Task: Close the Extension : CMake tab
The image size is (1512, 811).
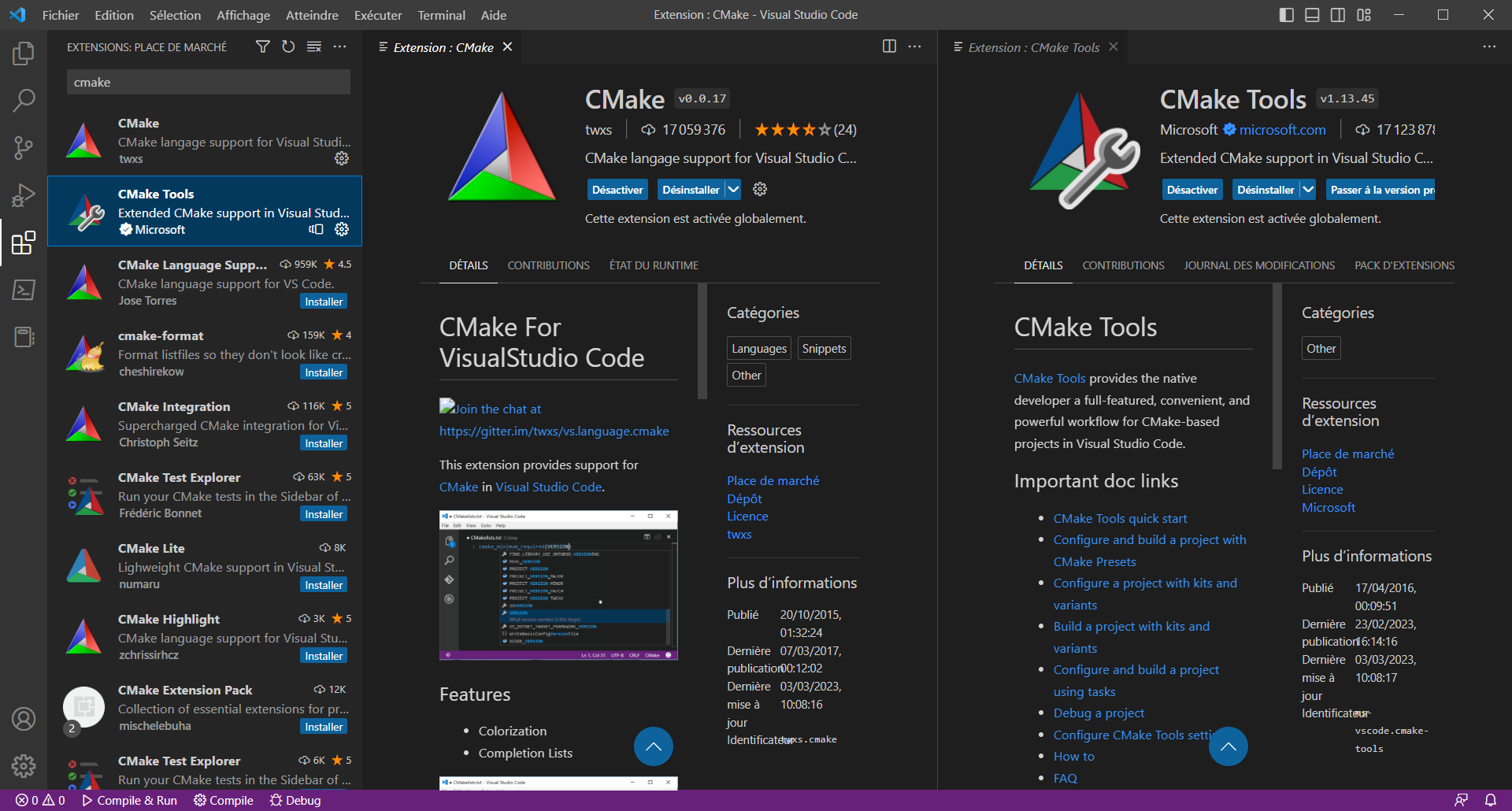Action: [508, 46]
